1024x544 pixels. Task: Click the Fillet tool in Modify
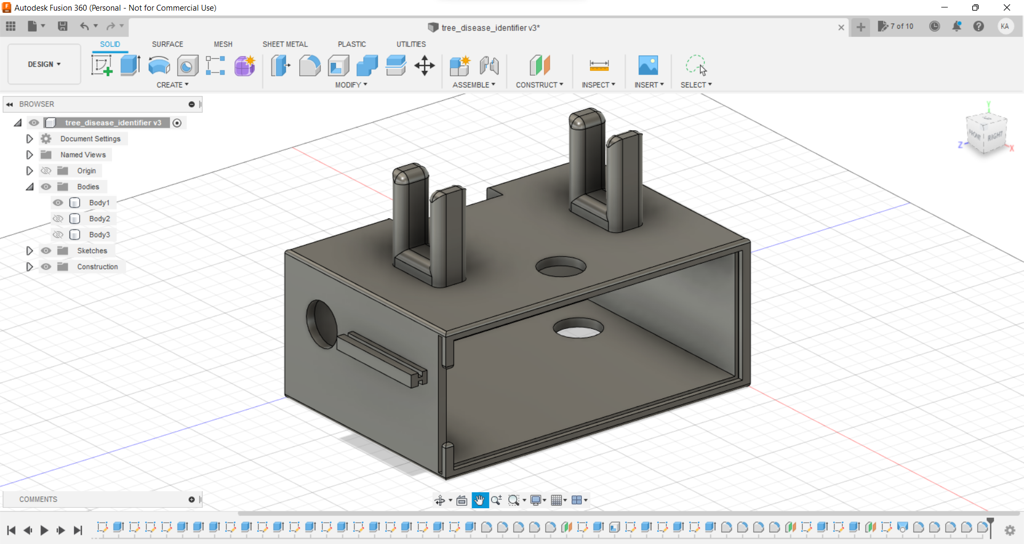click(x=310, y=66)
